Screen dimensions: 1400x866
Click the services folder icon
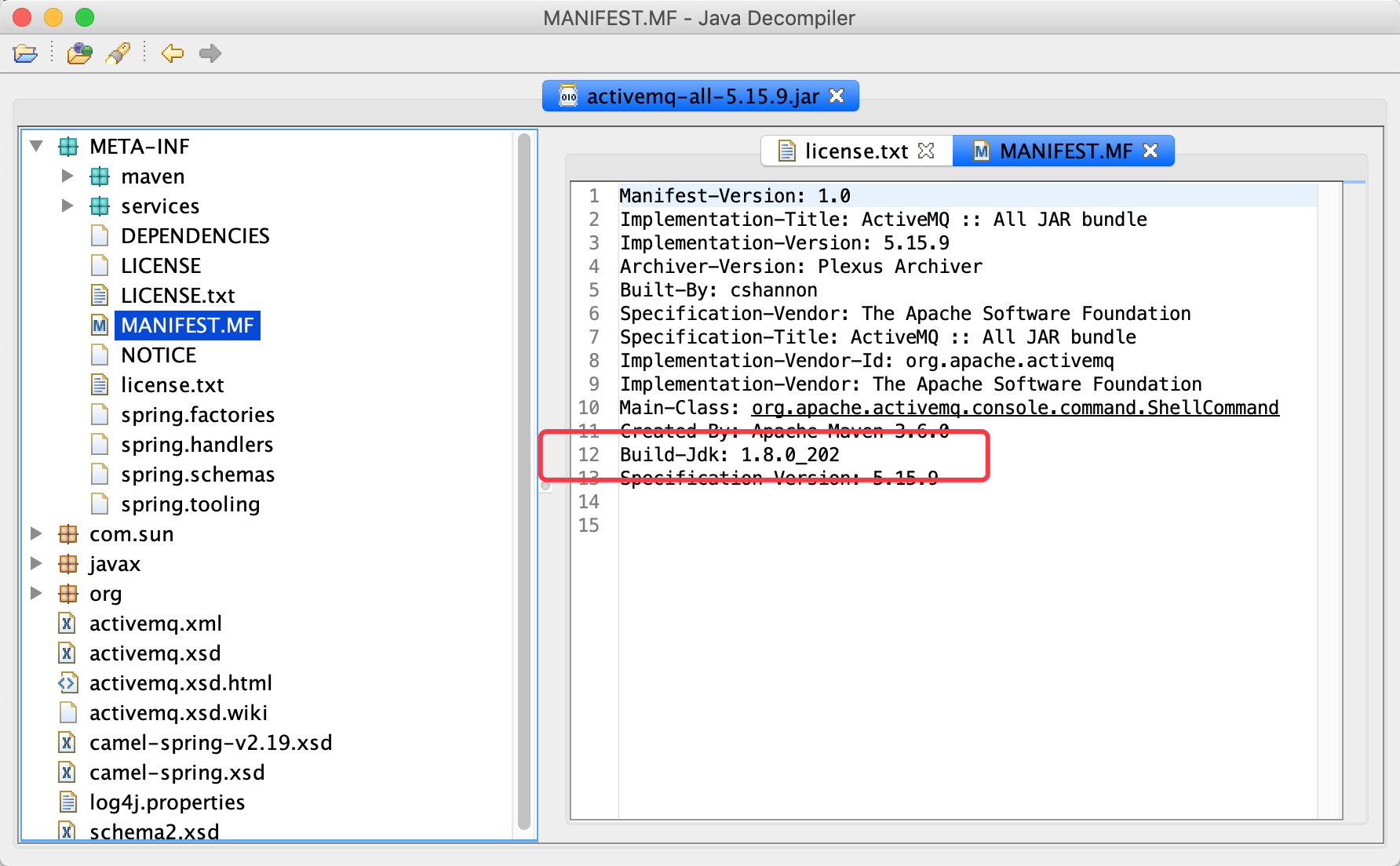100,206
